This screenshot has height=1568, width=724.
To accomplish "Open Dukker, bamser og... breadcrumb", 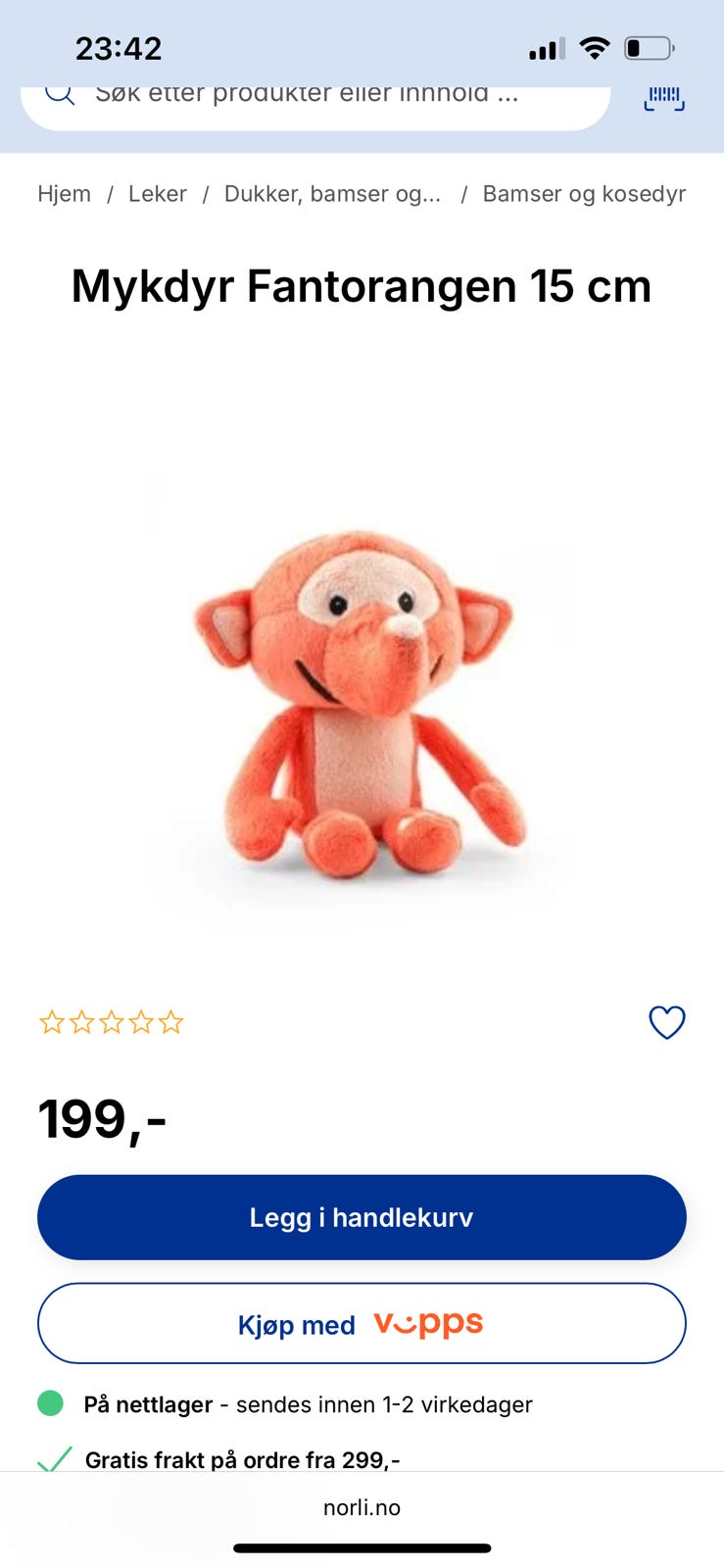I will [333, 194].
